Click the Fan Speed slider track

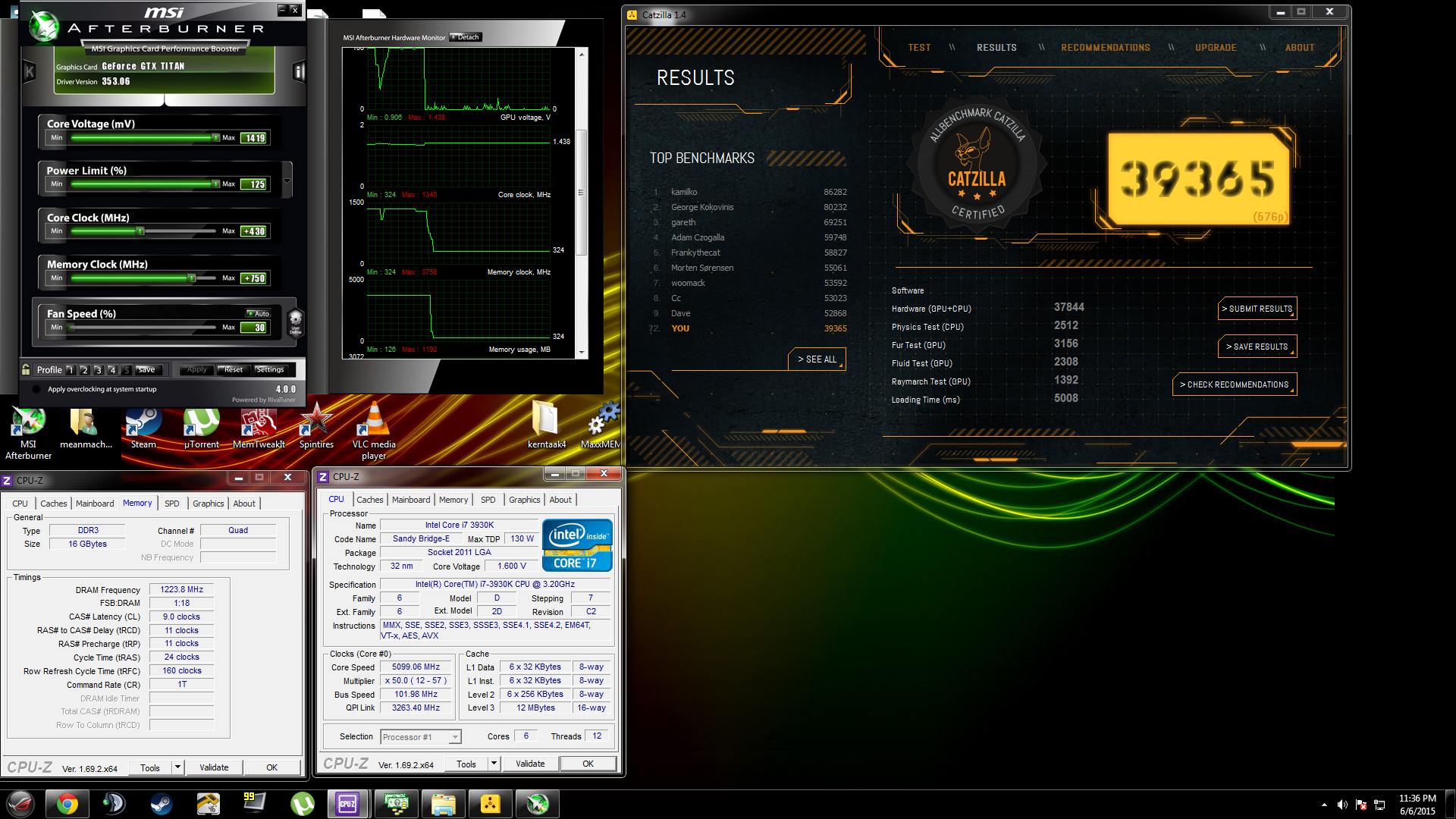coord(143,327)
